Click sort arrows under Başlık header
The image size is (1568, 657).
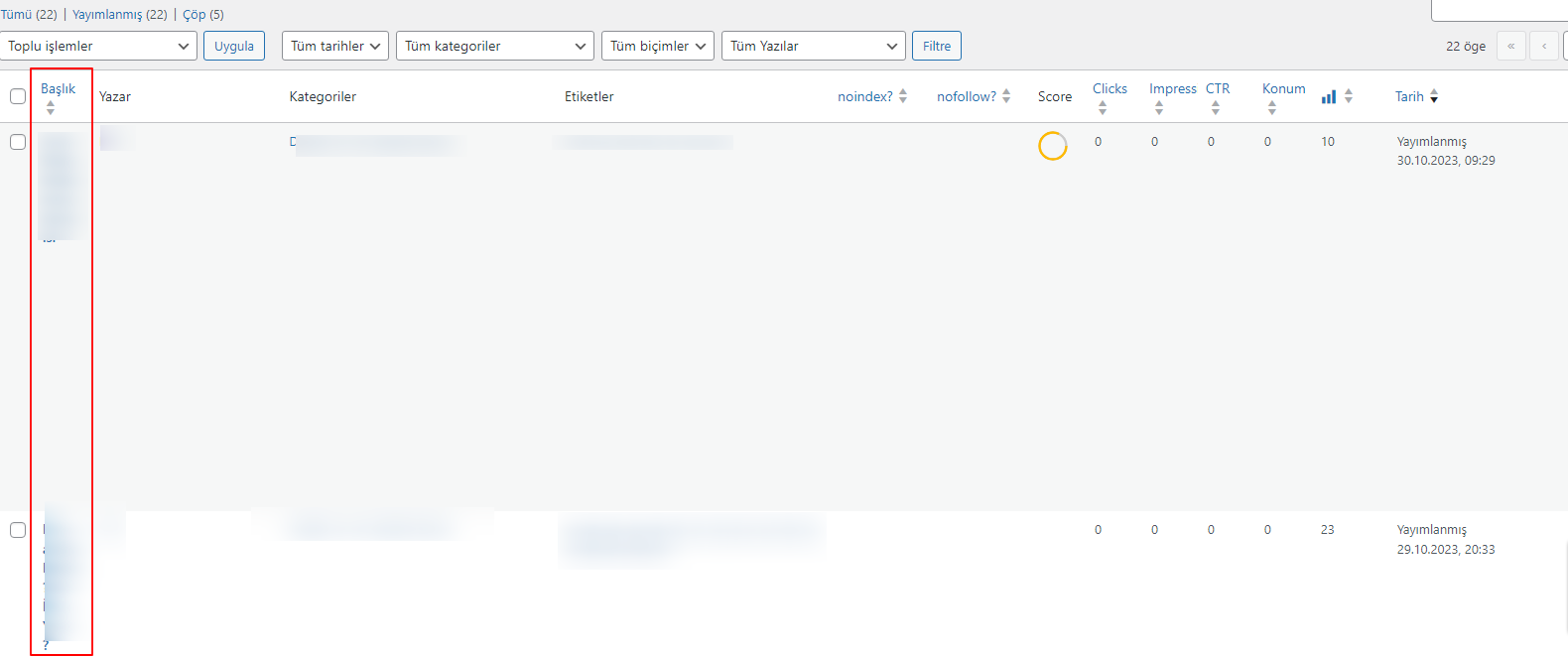(x=51, y=108)
